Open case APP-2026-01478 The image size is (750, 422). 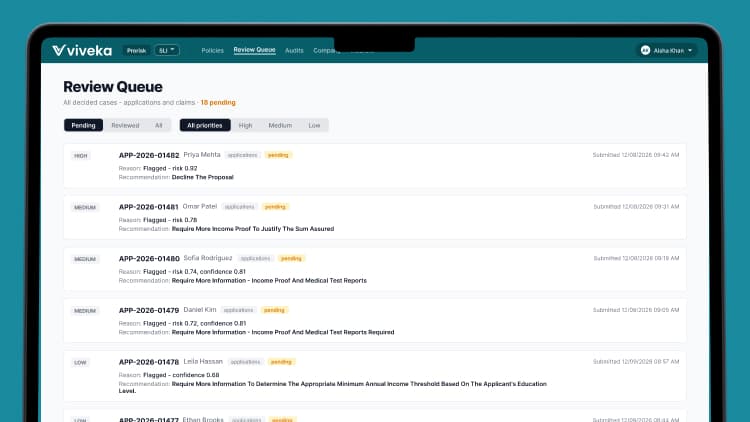[149, 362]
